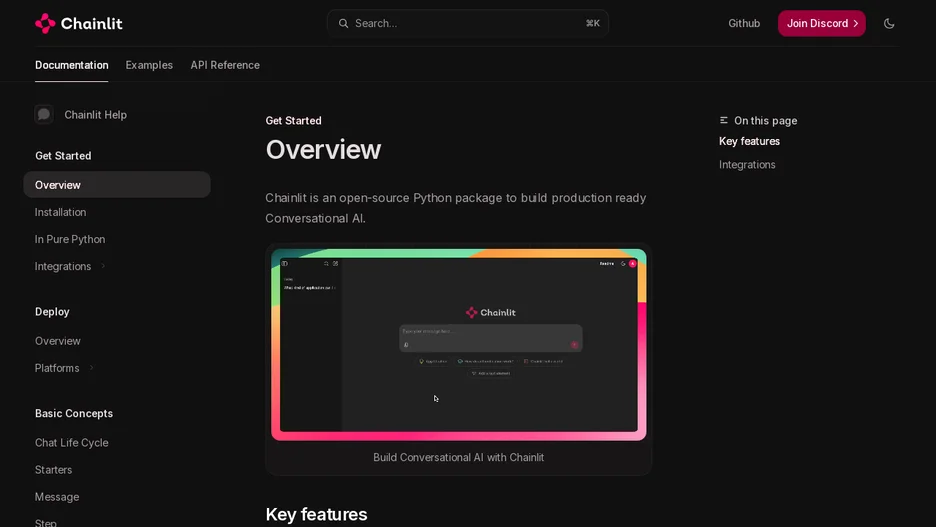Open the Message page

coord(57,497)
